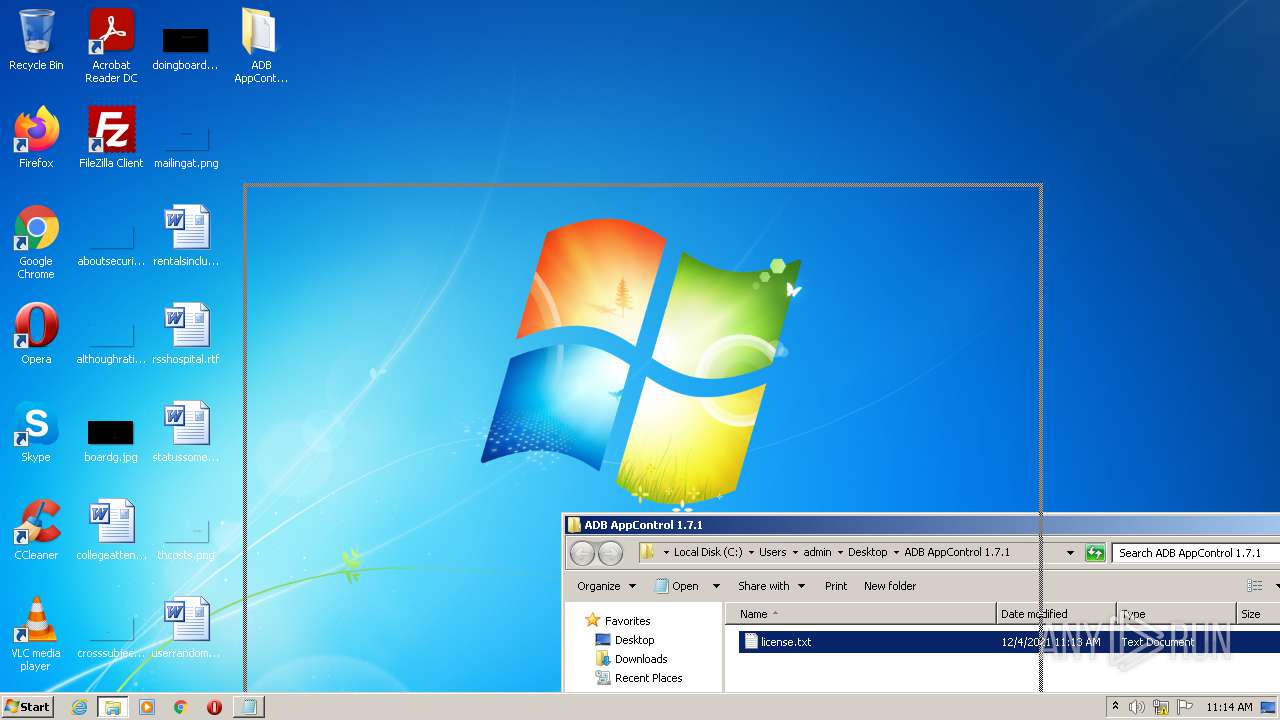Select the rentalsinclu Word document
The image size is (1280, 720).
[x=186, y=236]
